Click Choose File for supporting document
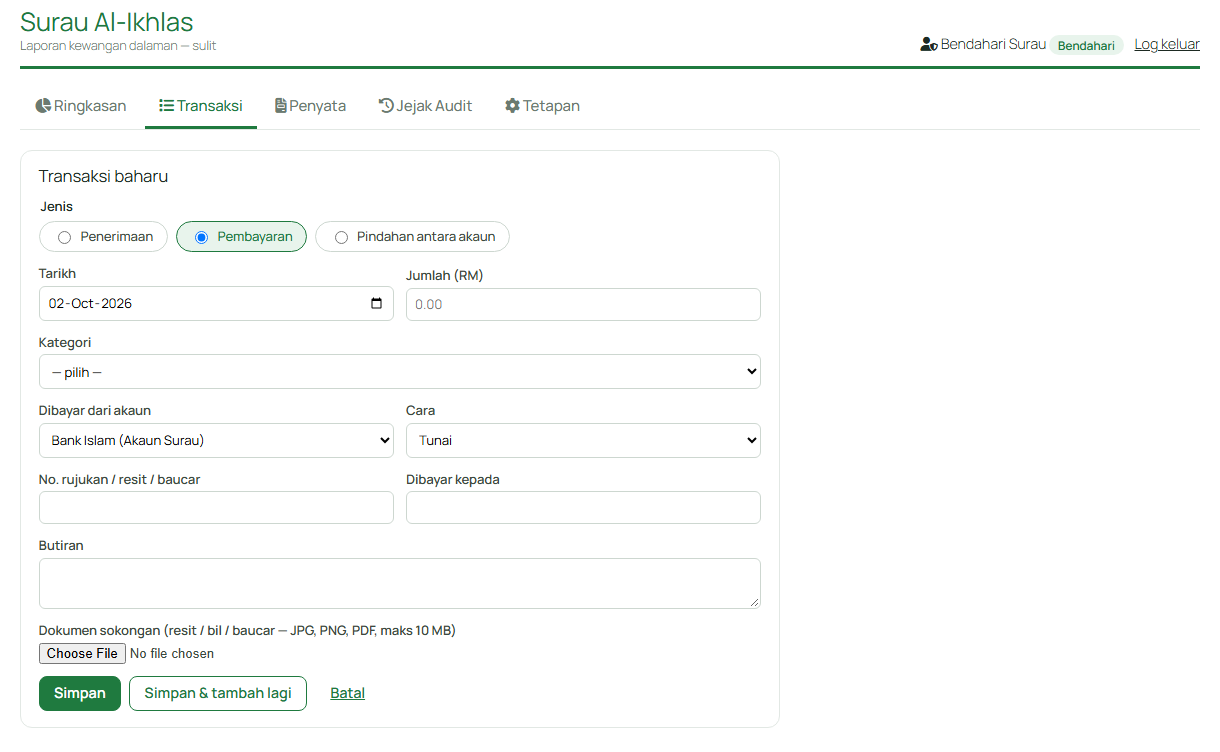 pos(82,653)
